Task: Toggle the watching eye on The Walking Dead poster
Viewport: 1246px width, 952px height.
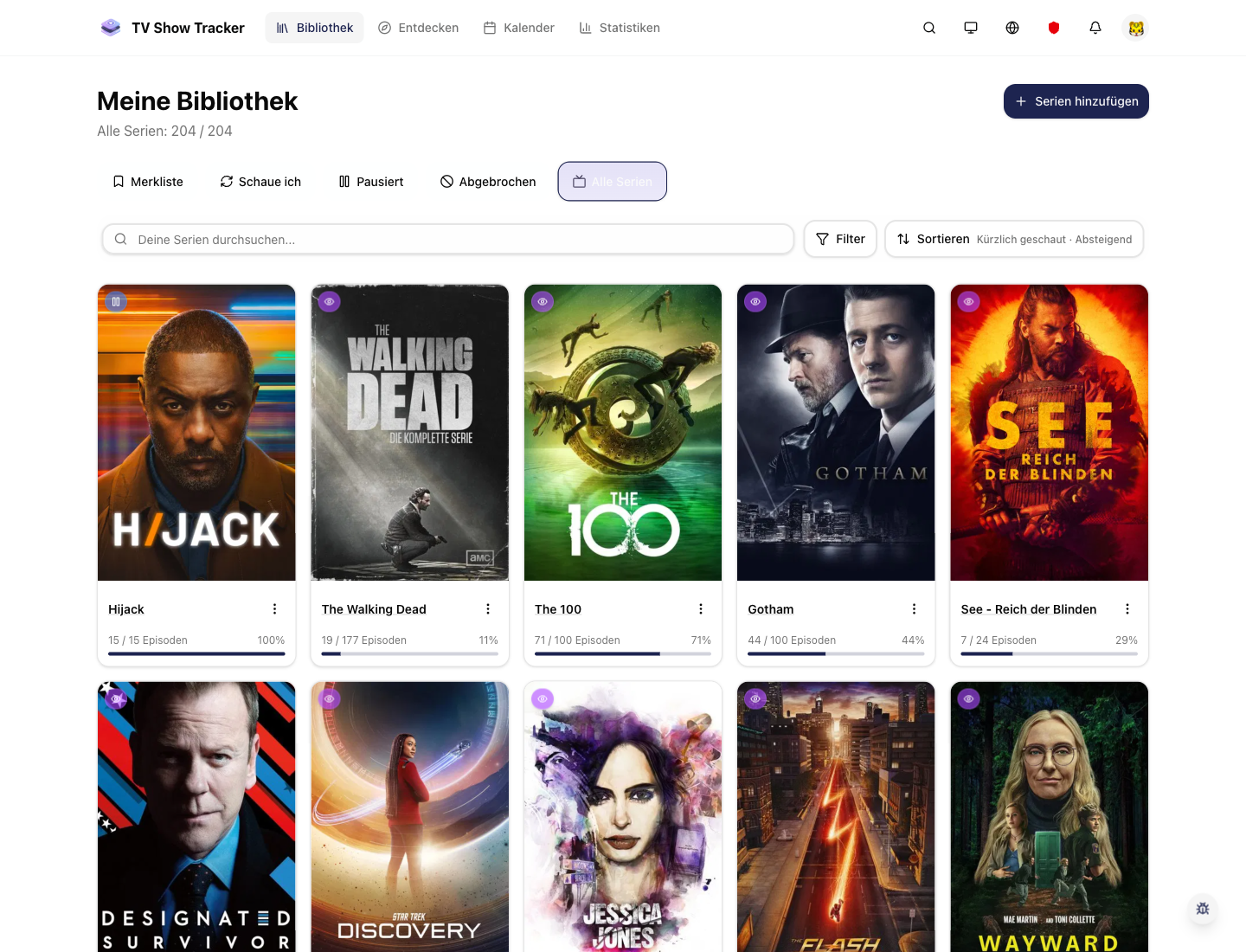Action: pos(329,301)
